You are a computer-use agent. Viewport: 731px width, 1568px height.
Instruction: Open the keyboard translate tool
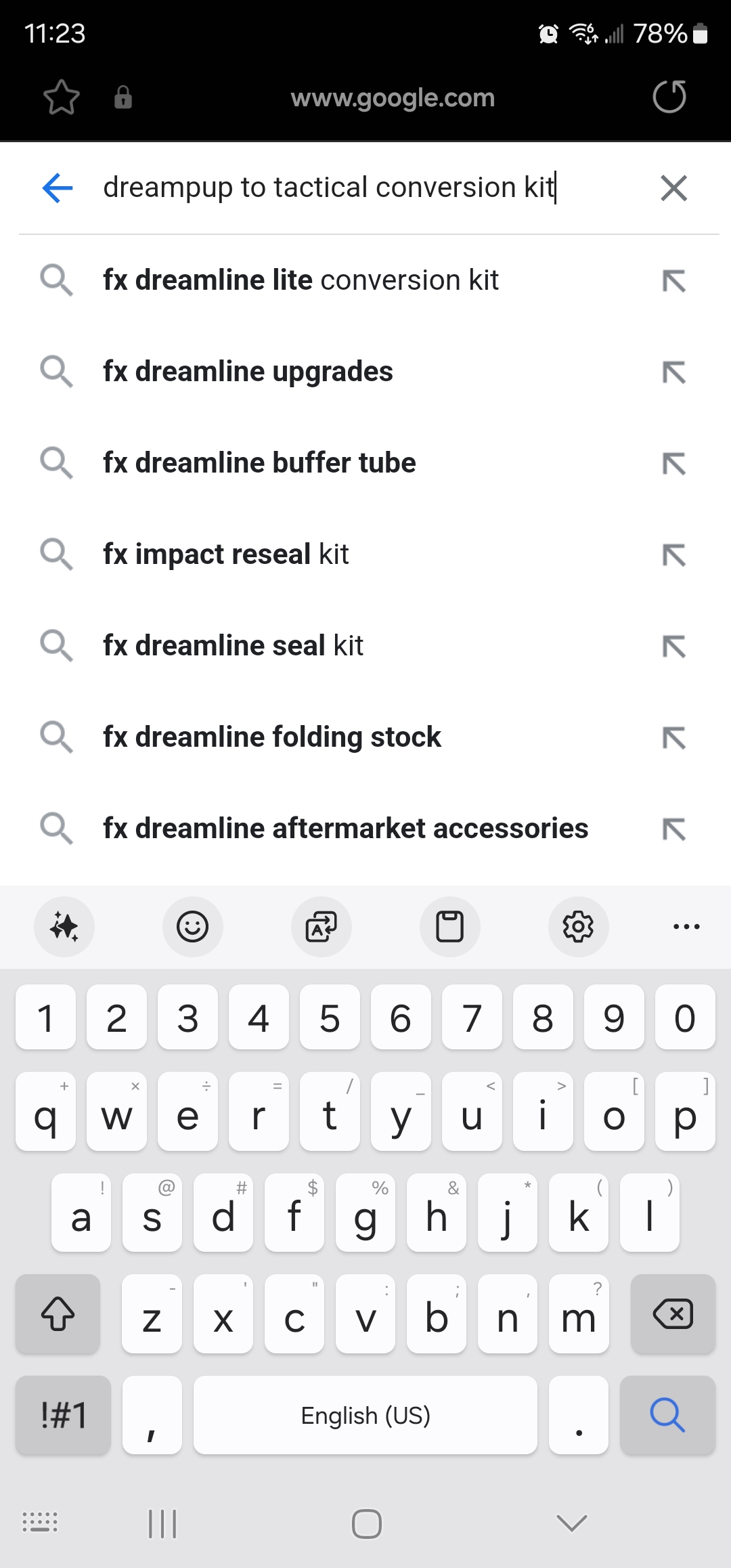point(322,926)
